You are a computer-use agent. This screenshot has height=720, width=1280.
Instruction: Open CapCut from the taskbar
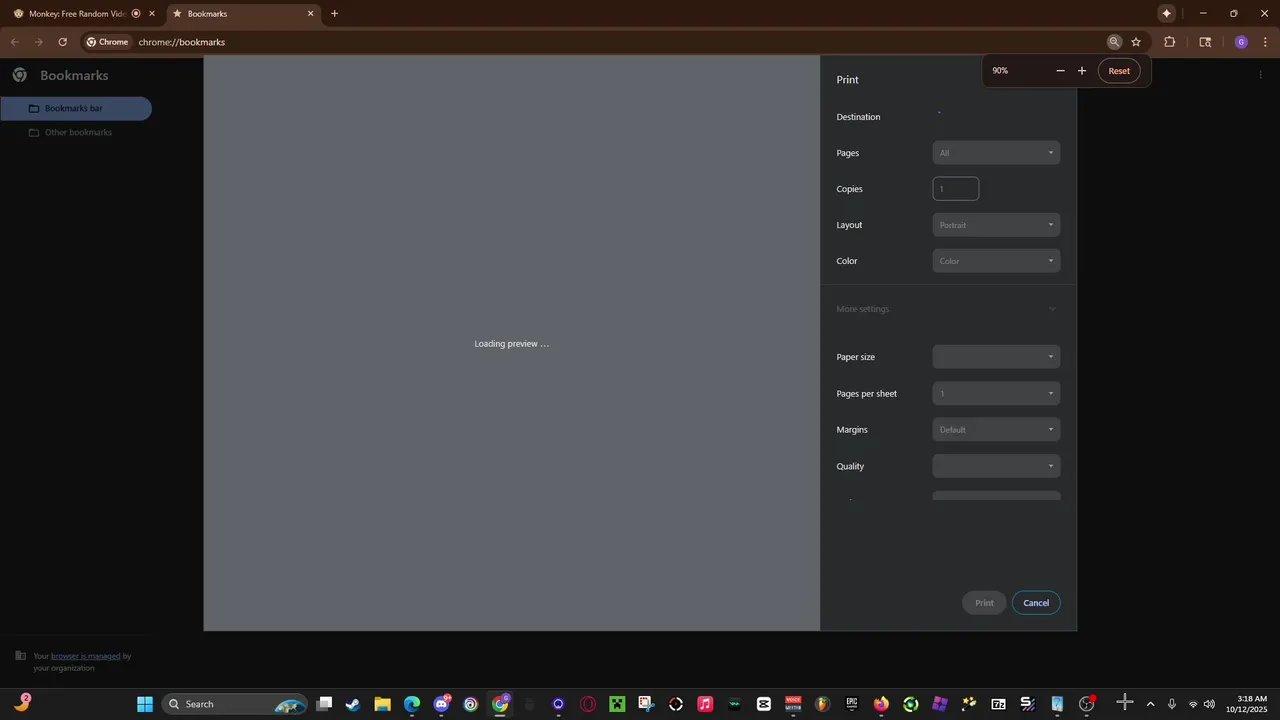[x=764, y=704]
